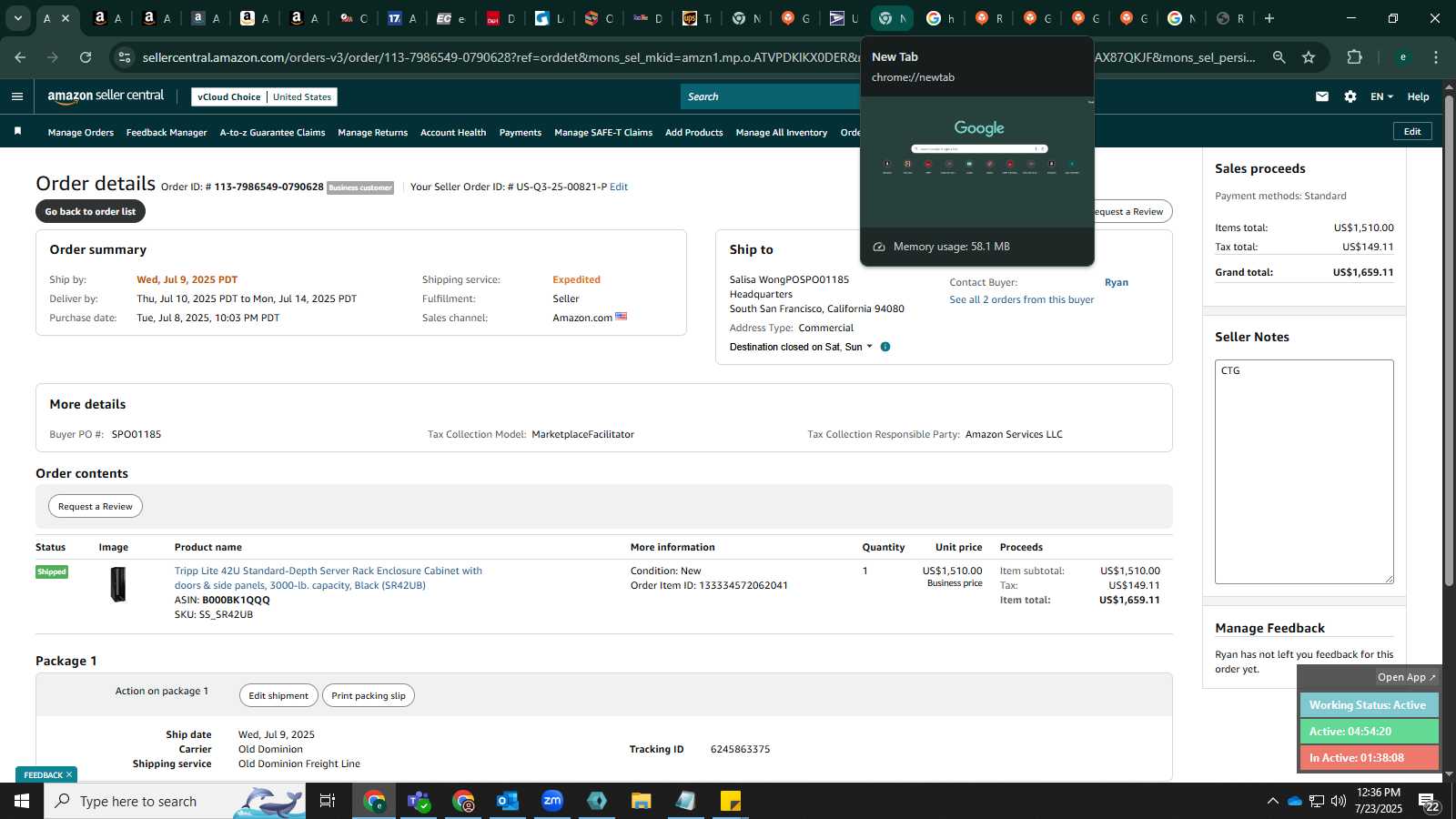1456x819 pixels.
Task: Open Task View on the taskbar
Action: click(x=328, y=801)
